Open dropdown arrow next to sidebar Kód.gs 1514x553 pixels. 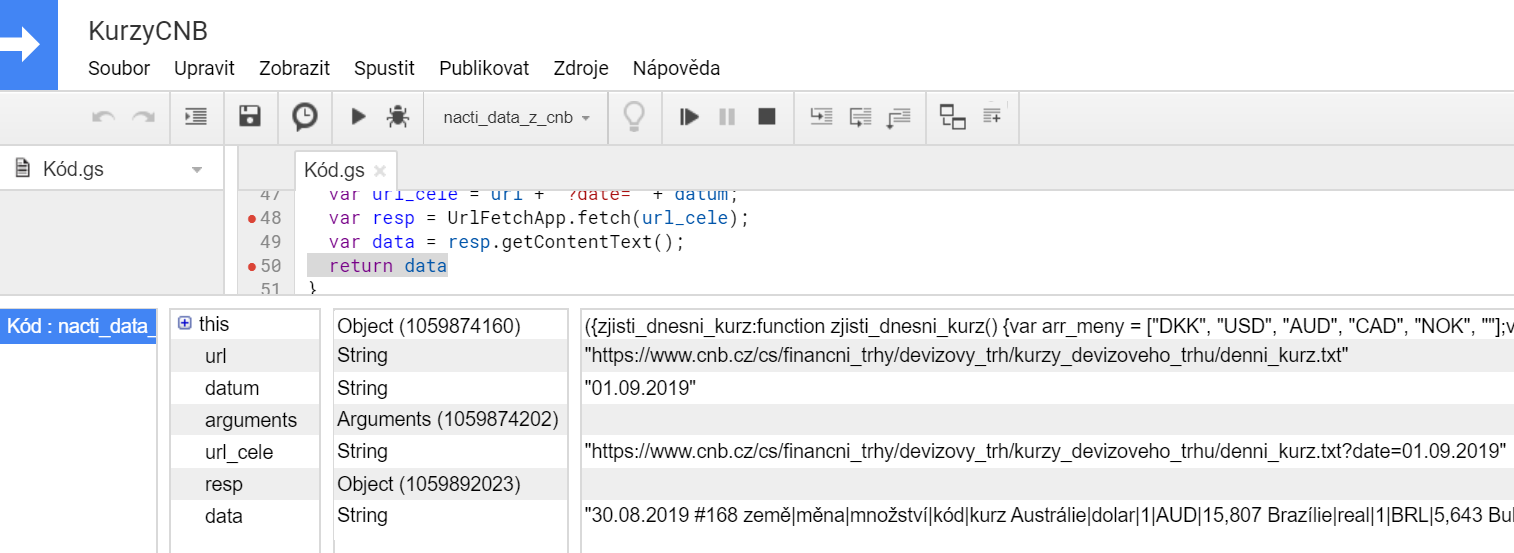[196, 170]
